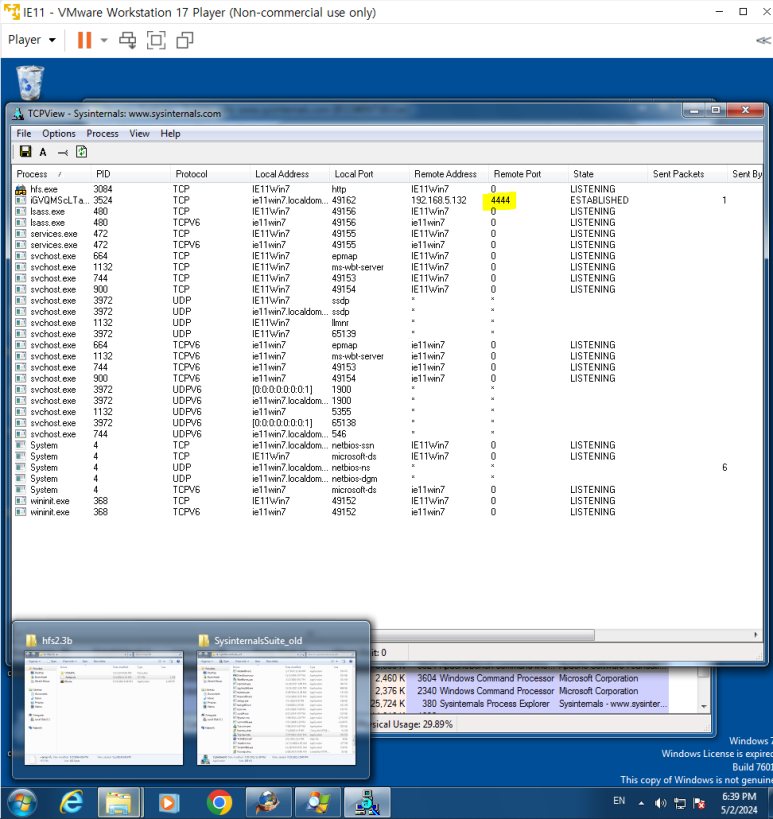This screenshot has height=819, width=773.
Task: Sort by the Local Address column header
Action: click(289, 174)
